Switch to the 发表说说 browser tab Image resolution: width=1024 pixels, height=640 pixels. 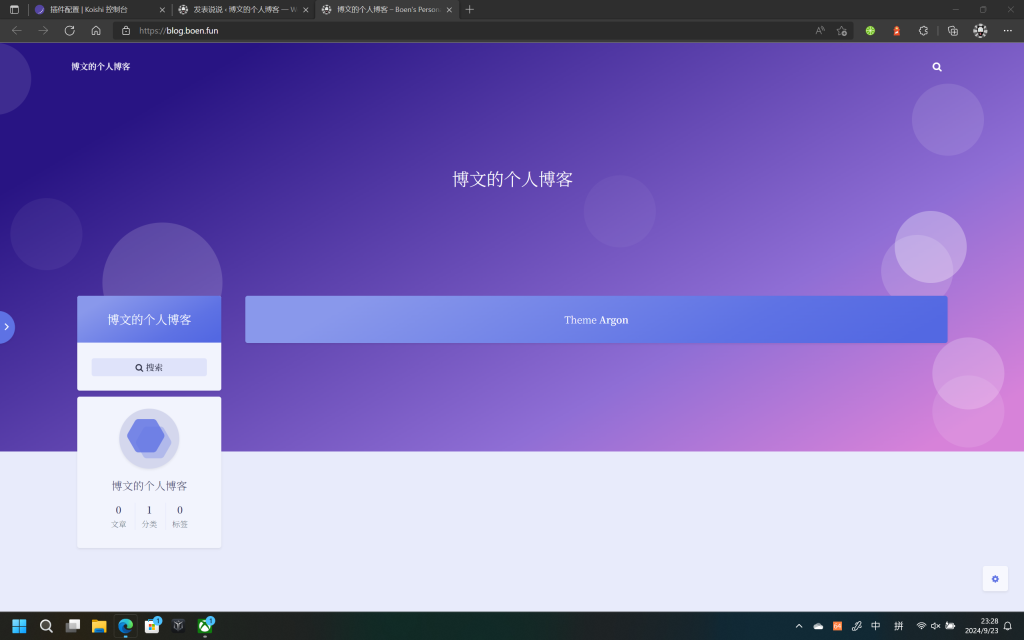(240, 10)
